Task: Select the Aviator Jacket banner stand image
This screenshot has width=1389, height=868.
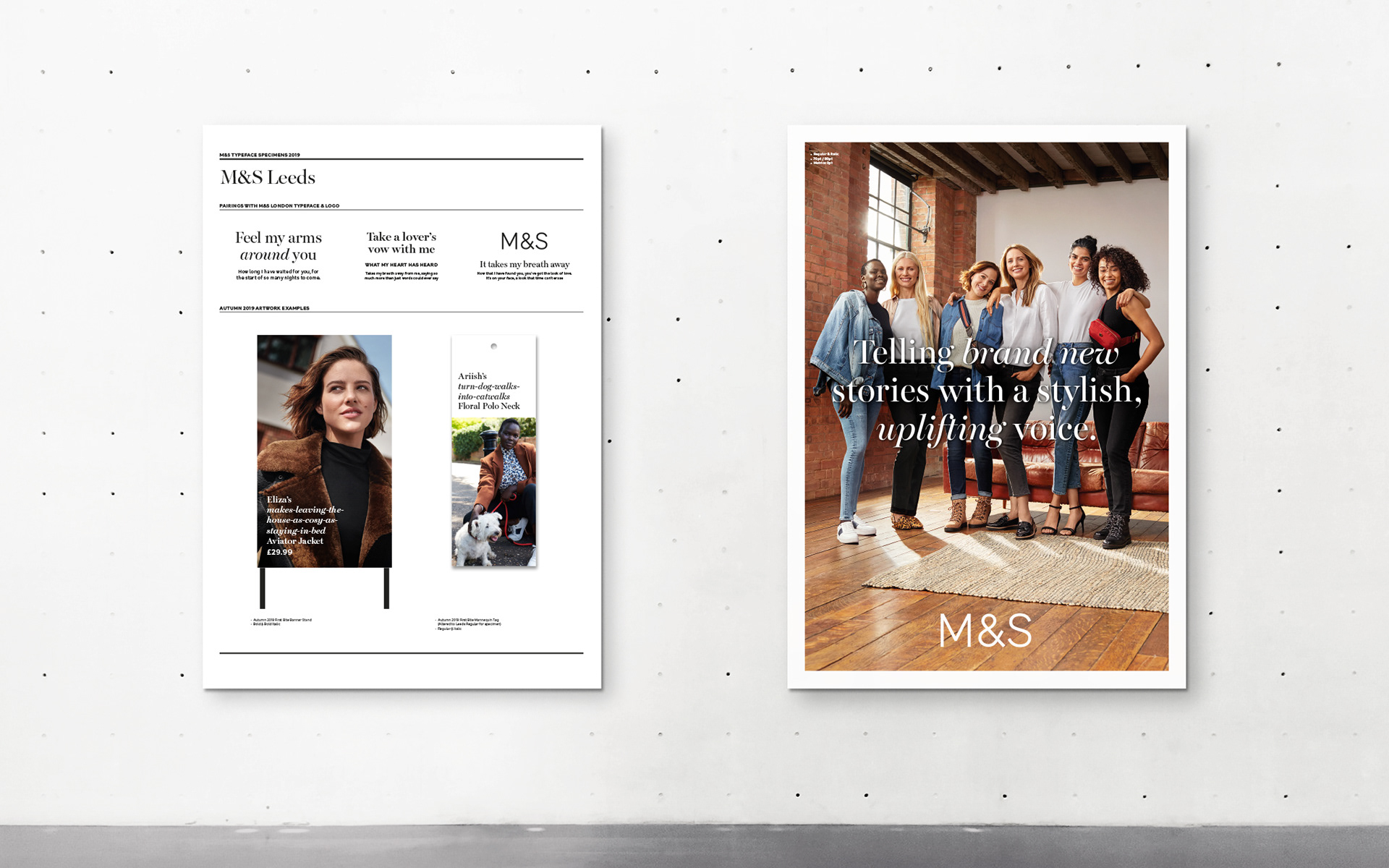Action: coord(325,451)
